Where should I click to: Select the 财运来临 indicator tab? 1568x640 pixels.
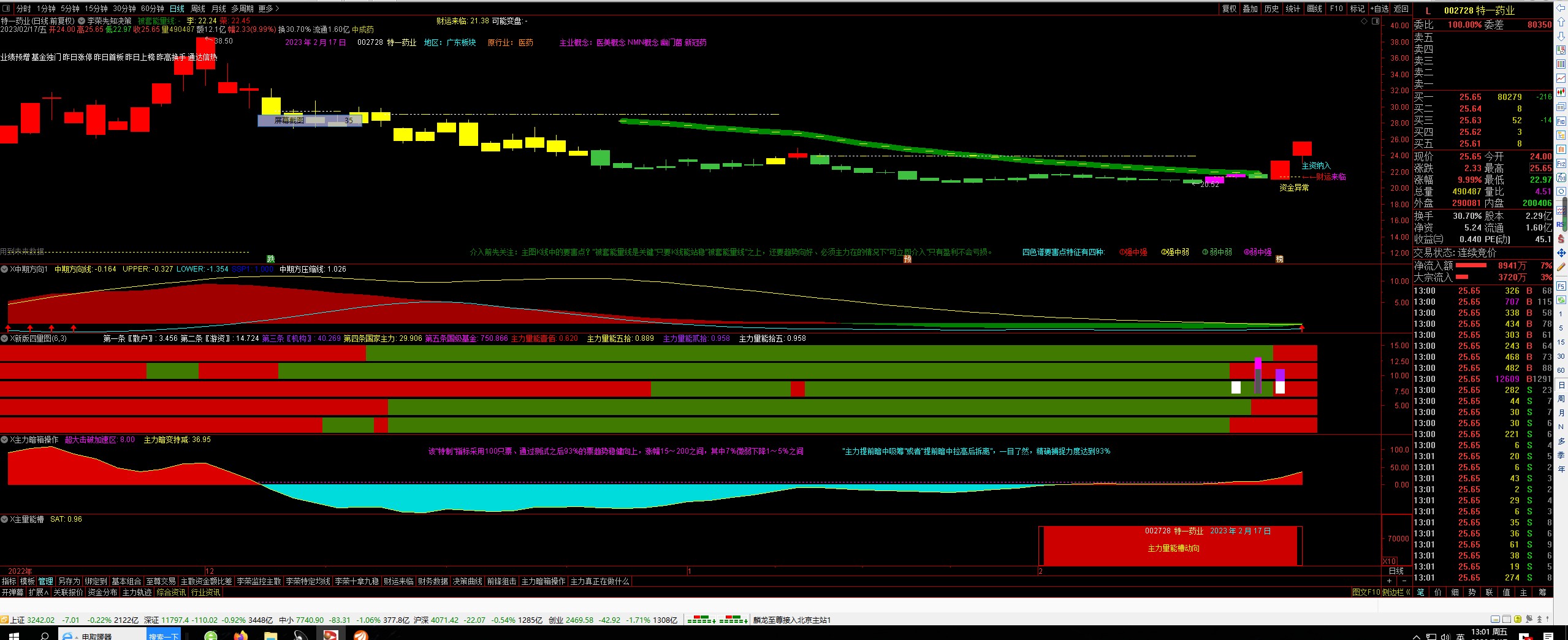coord(398,581)
